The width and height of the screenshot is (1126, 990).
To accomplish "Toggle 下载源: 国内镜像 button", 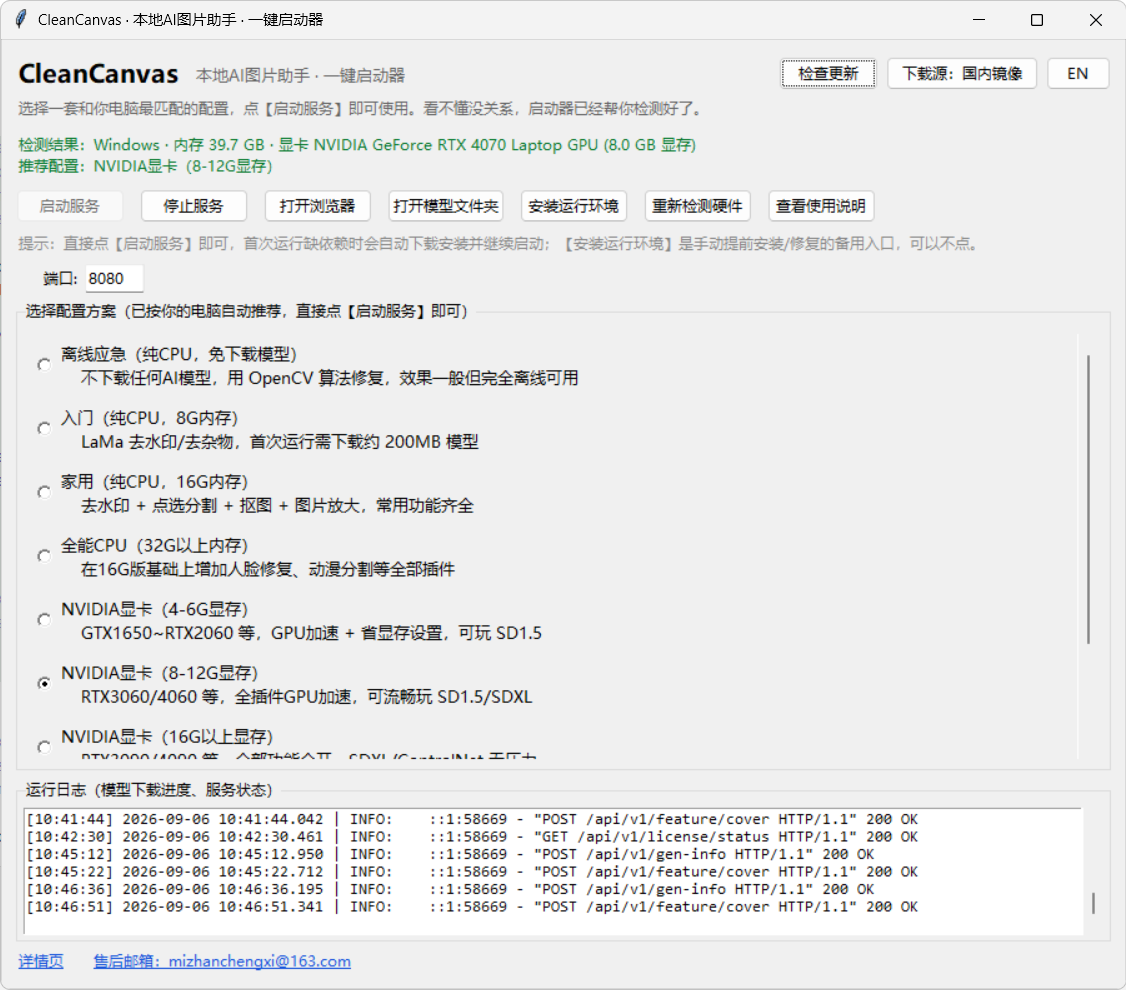I will point(962,73).
